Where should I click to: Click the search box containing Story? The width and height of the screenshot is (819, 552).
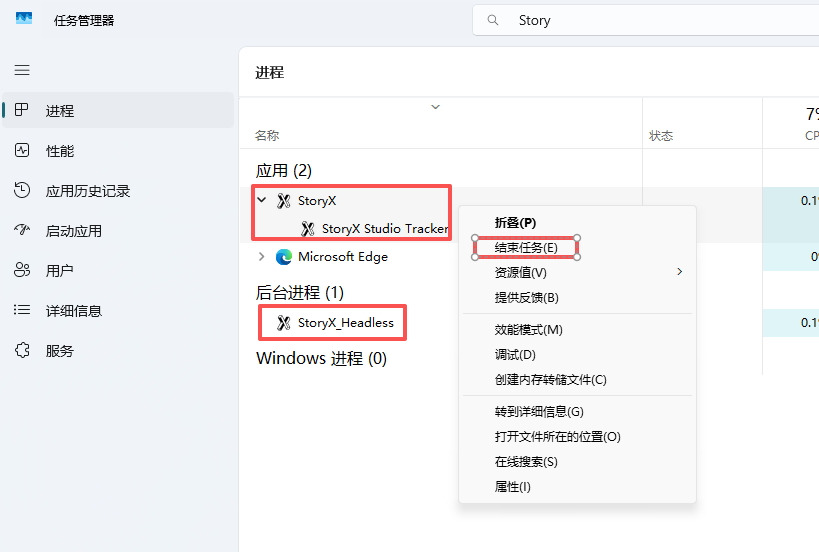646,20
